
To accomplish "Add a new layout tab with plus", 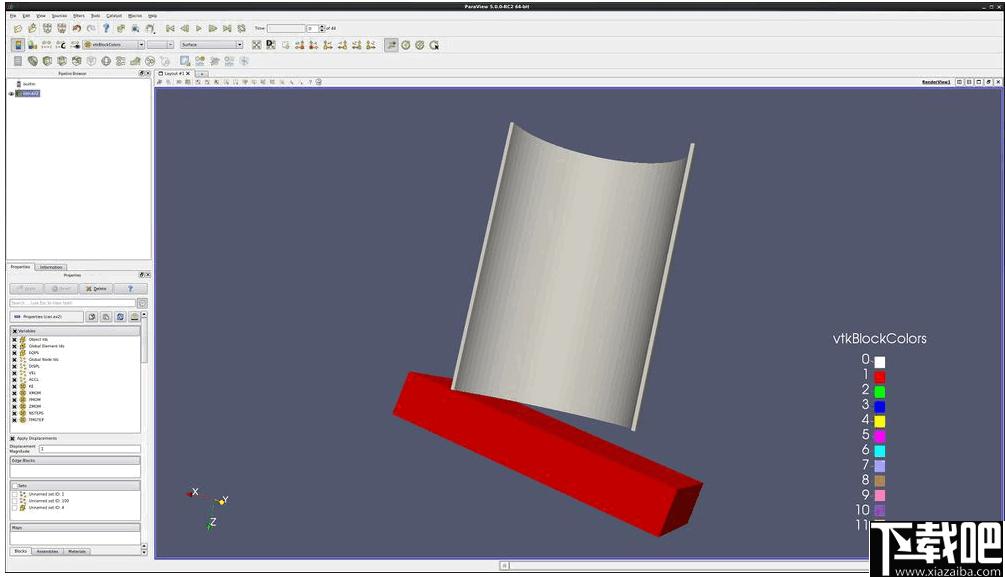I will (201, 74).
